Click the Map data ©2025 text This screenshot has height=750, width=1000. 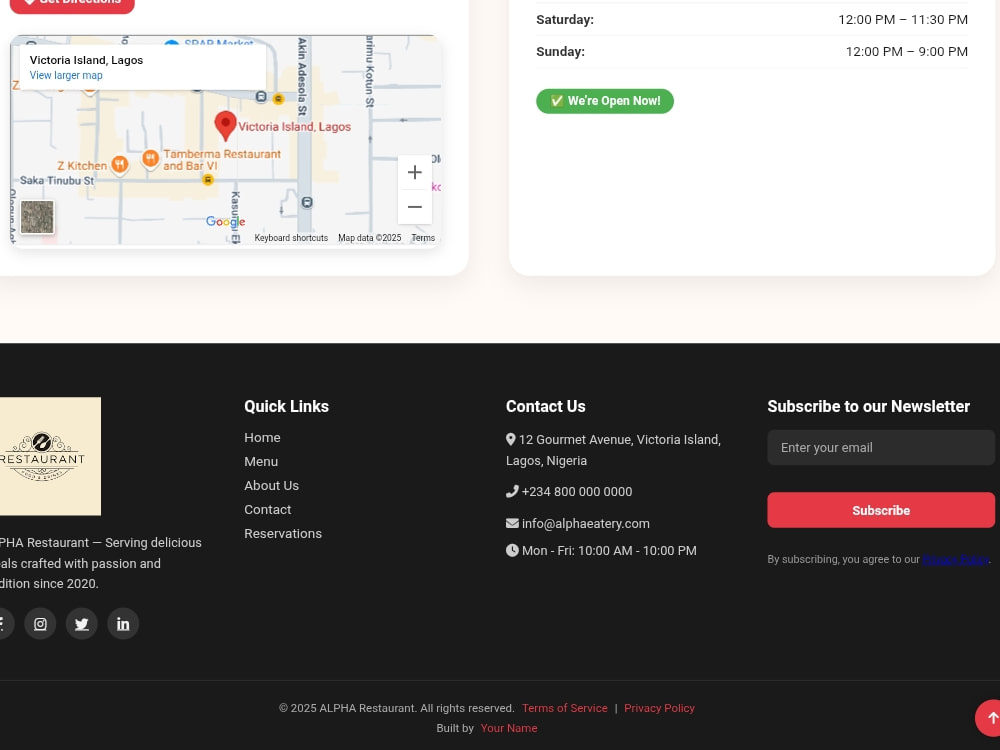coord(369,238)
